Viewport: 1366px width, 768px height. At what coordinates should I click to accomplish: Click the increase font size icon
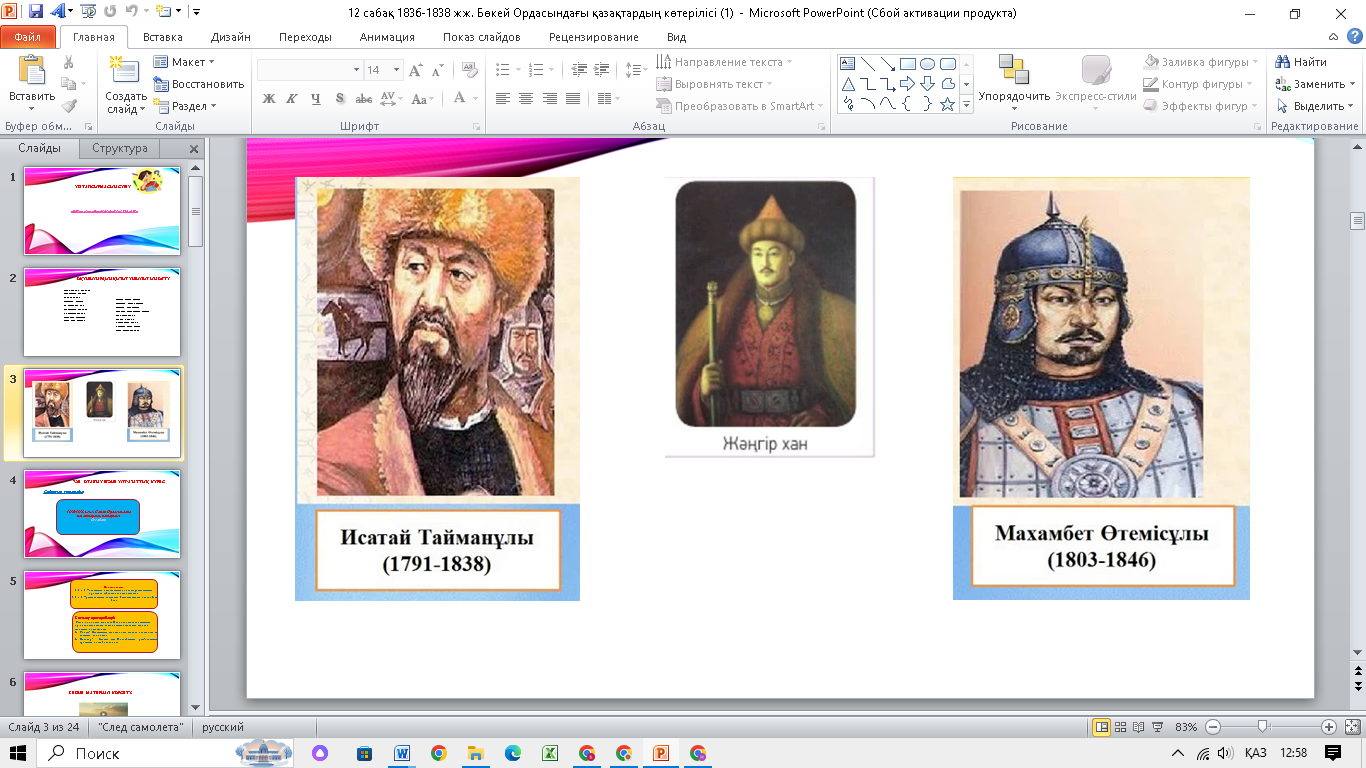pyautogui.click(x=416, y=70)
